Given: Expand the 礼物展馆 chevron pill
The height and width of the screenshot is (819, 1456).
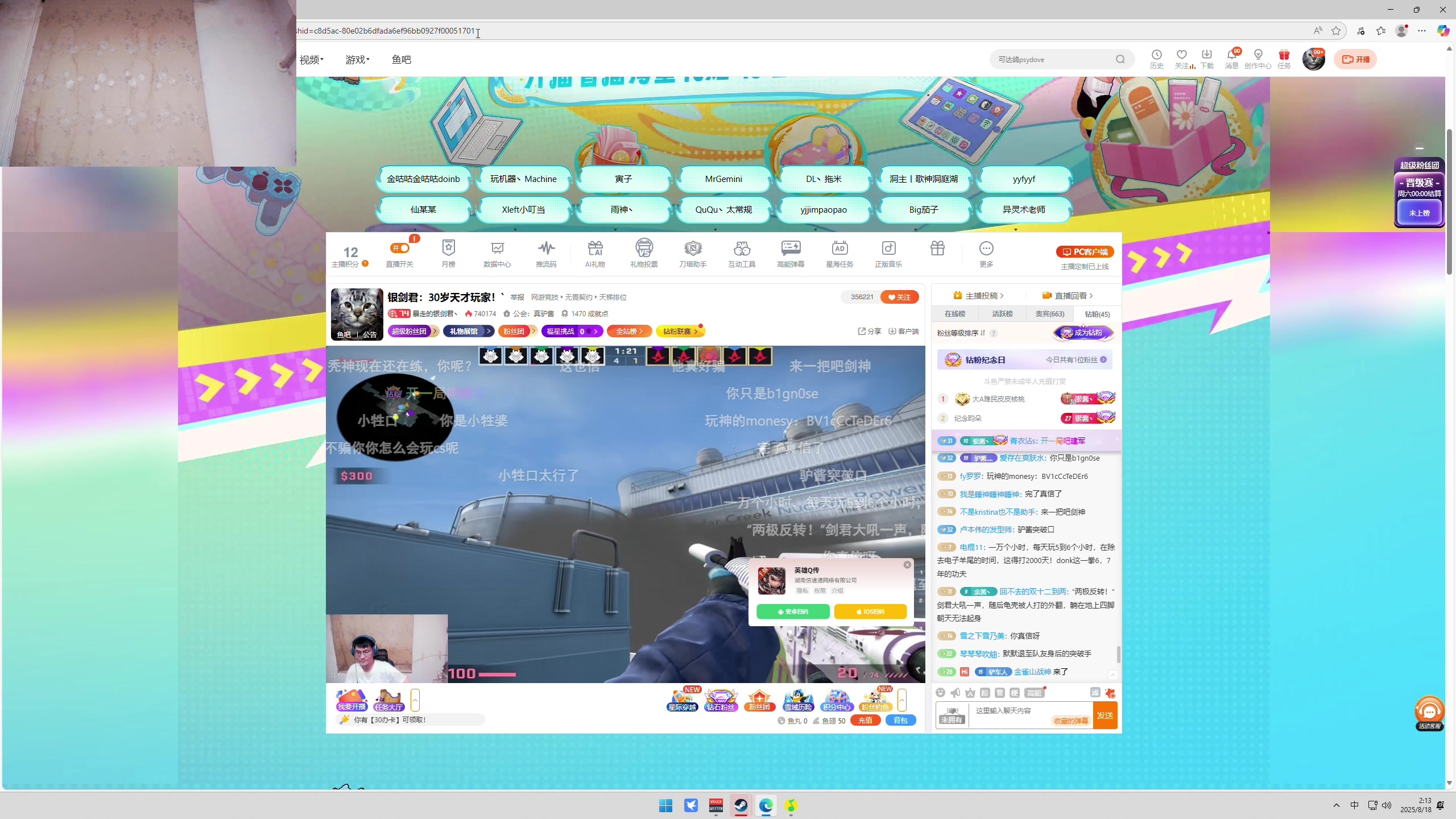Looking at the screenshot, I should [468, 331].
